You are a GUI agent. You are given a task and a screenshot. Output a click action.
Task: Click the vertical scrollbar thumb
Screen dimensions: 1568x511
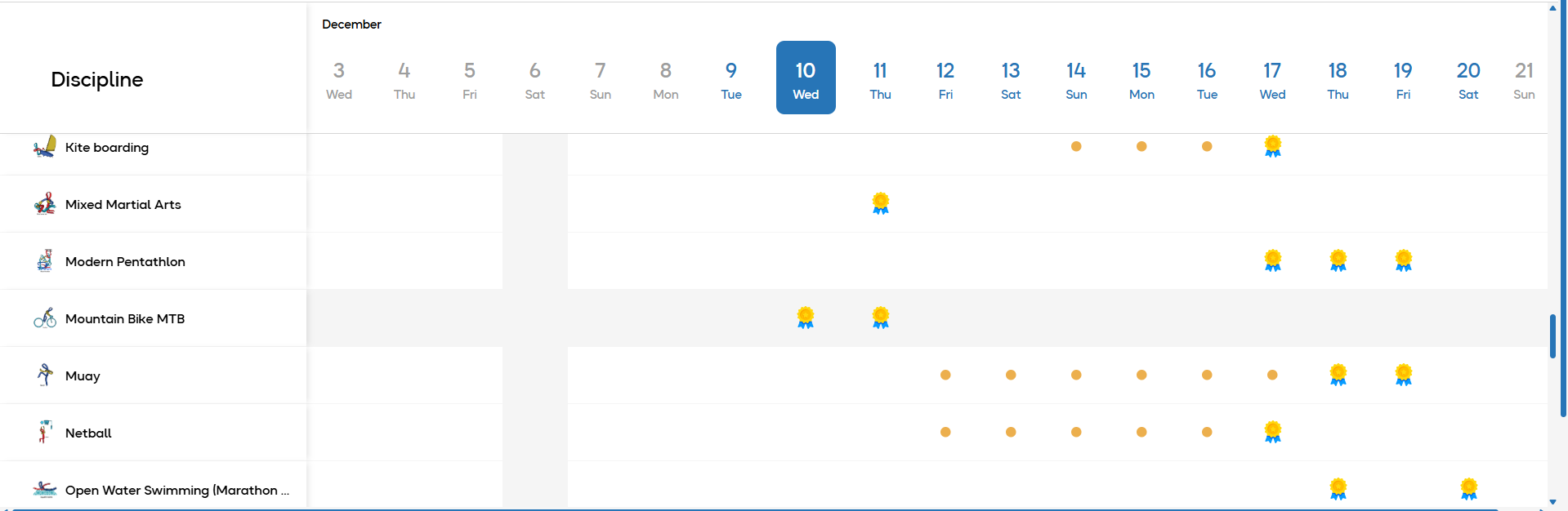pyautogui.click(x=1552, y=336)
